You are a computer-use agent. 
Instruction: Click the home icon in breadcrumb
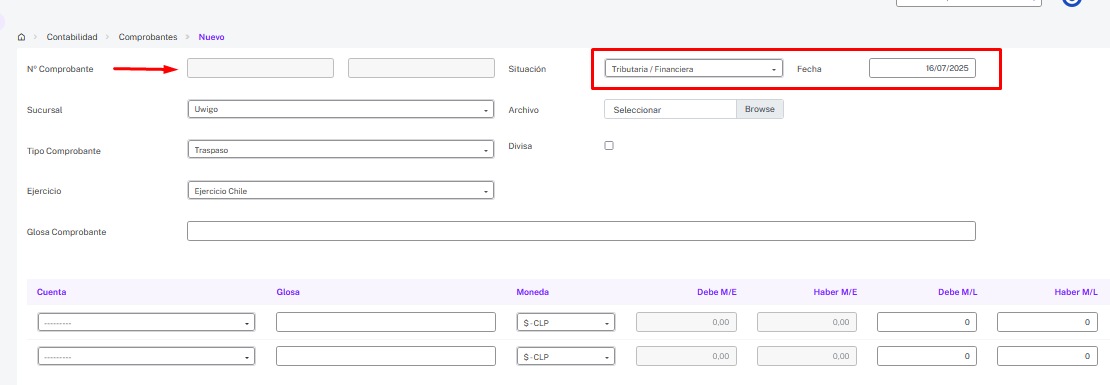[21, 37]
